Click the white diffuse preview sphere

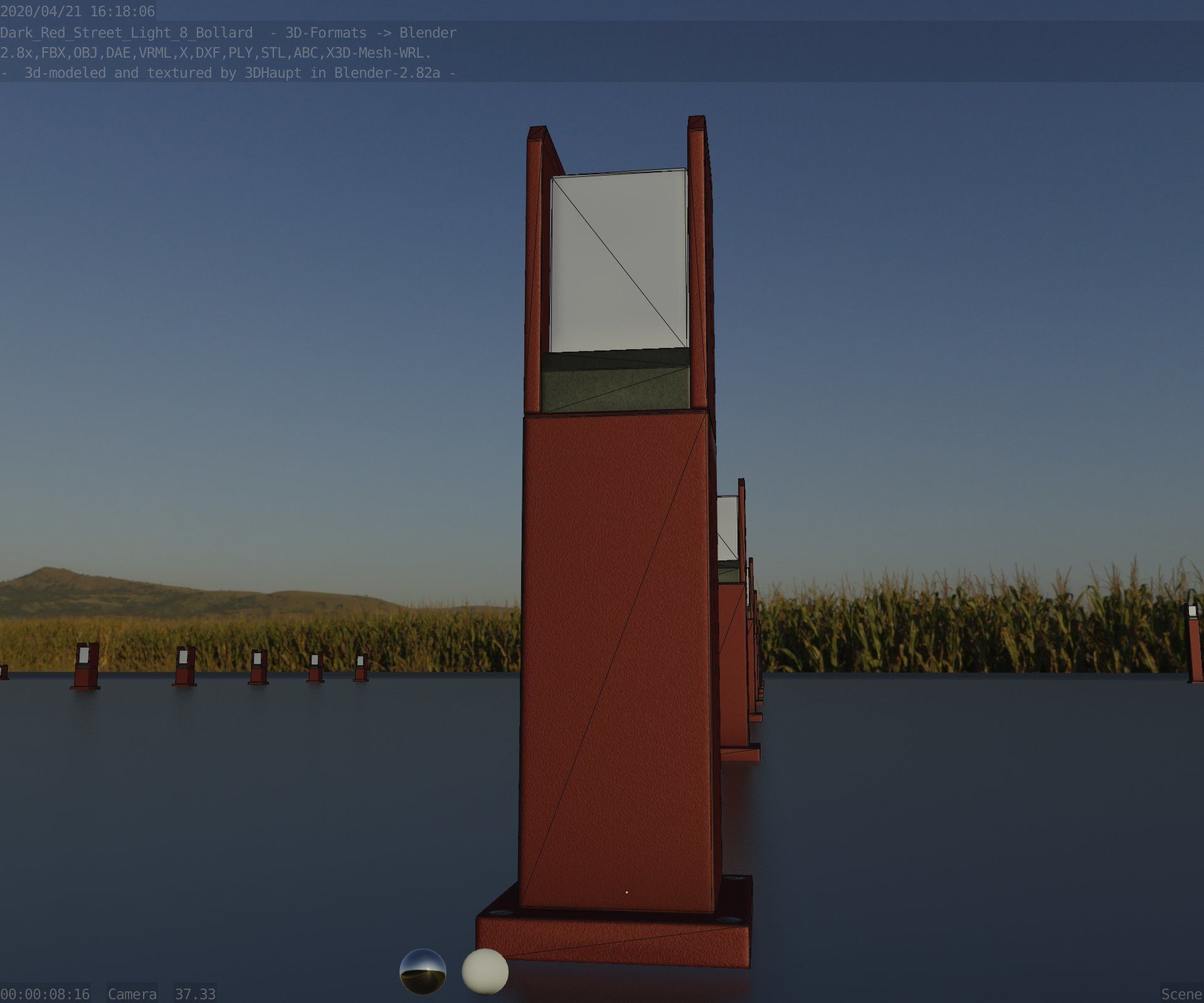(485, 972)
